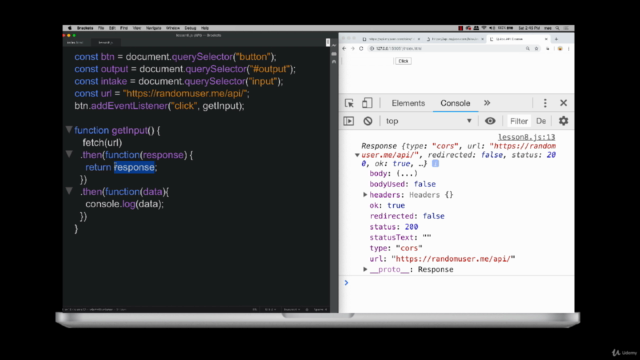
Task: Reload the page in Chrome
Action: pyautogui.click(x=361, y=49)
